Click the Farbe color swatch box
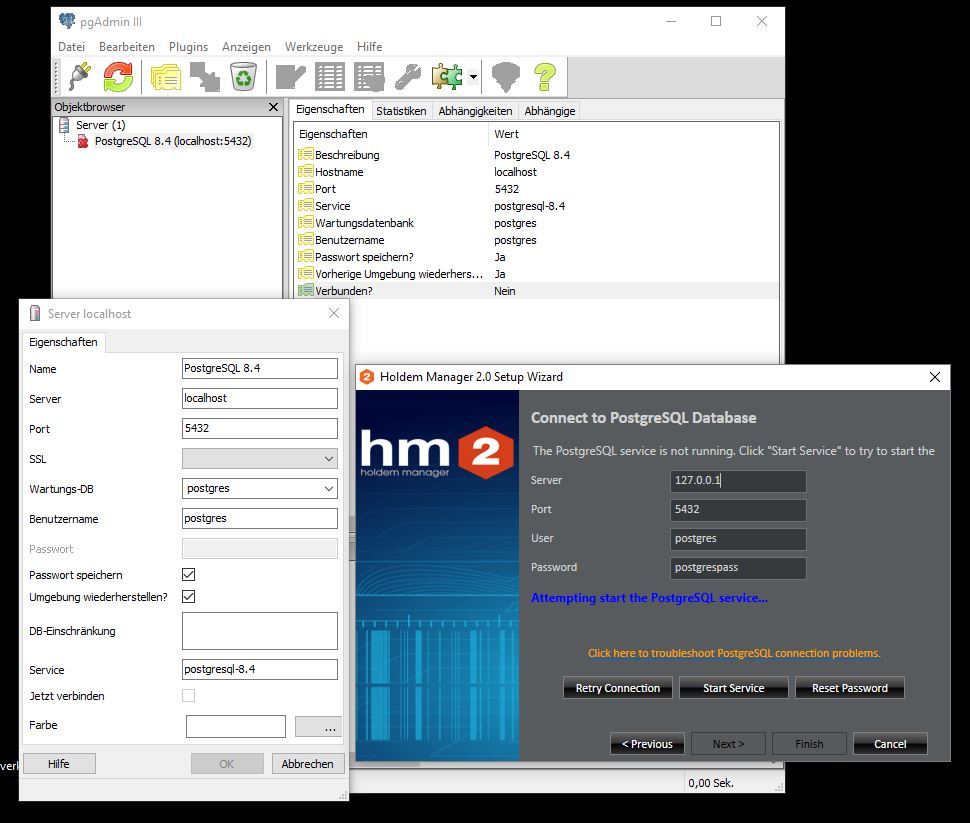970x823 pixels. pyautogui.click(x=236, y=726)
